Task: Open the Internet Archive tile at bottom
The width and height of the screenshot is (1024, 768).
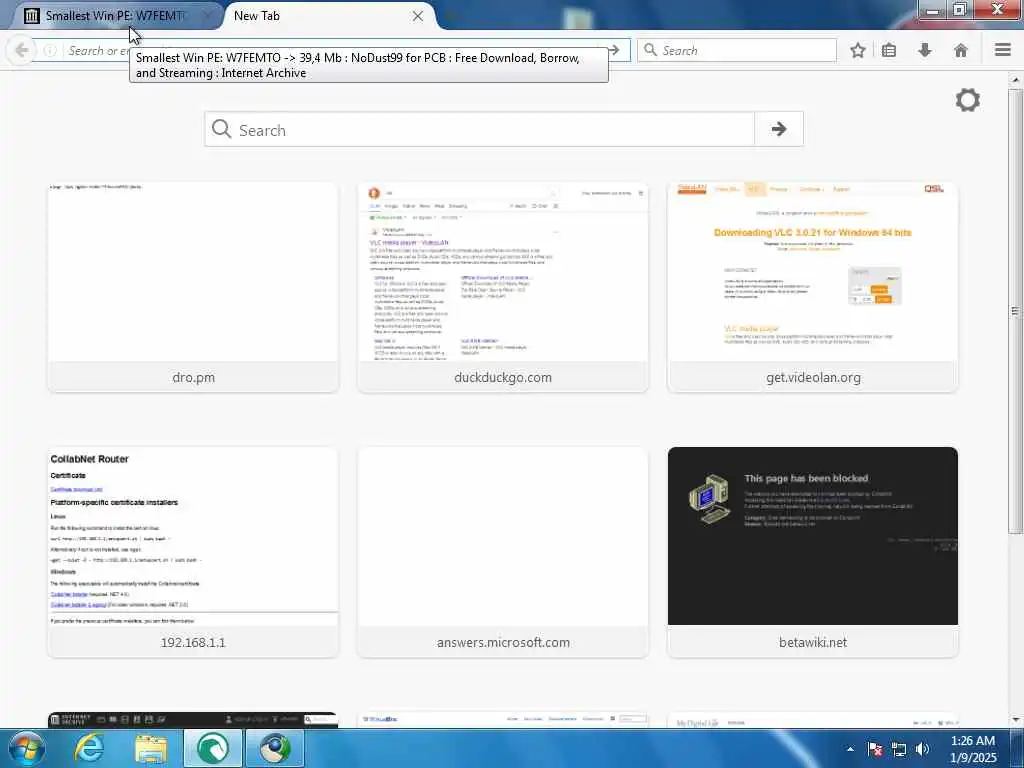Action: pos(193,720)
